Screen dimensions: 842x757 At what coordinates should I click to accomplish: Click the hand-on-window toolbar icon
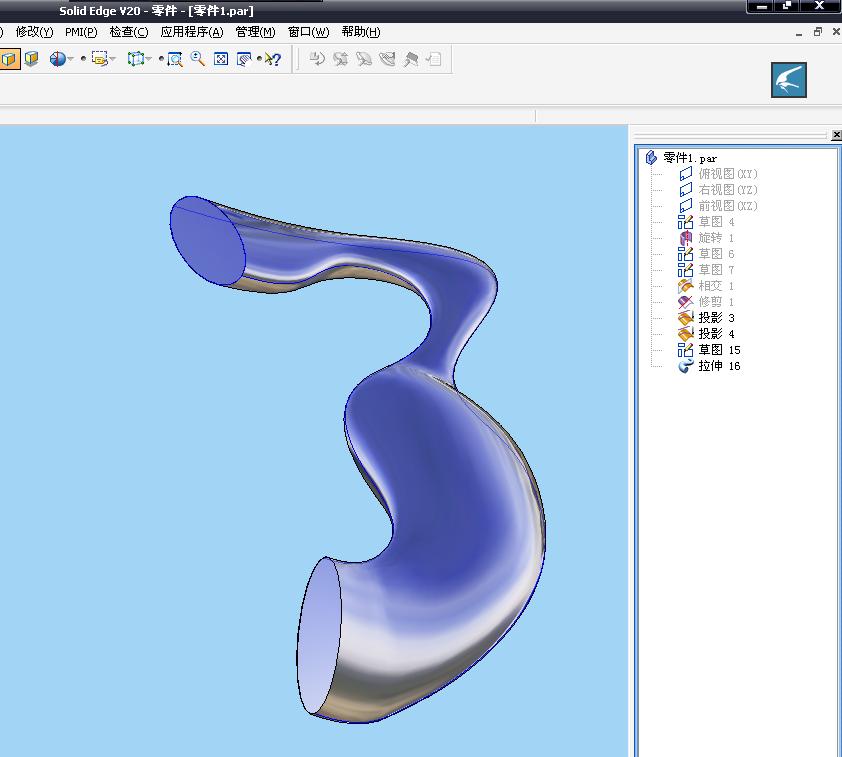(244, 59)
